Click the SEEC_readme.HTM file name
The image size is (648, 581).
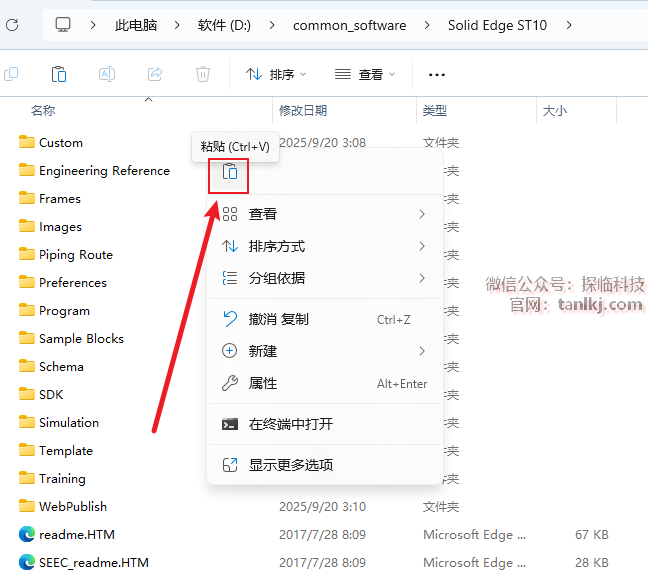pos(94,562)
